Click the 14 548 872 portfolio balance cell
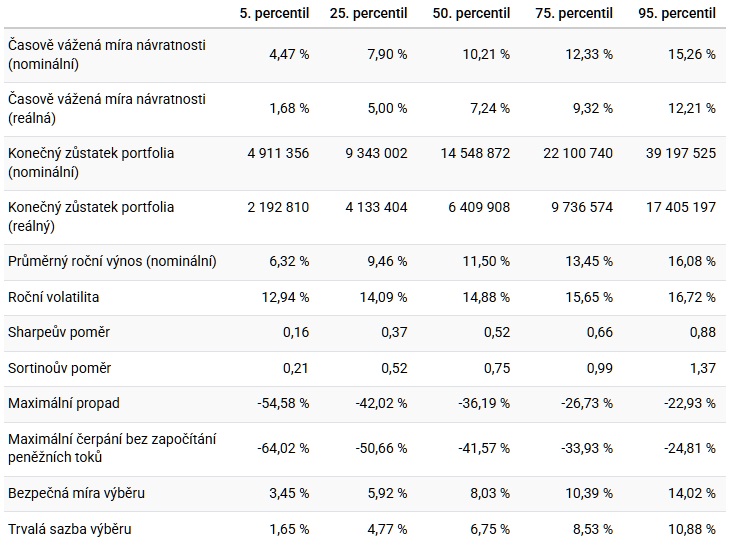Screen dimensions: 735x546 [475, 153]
